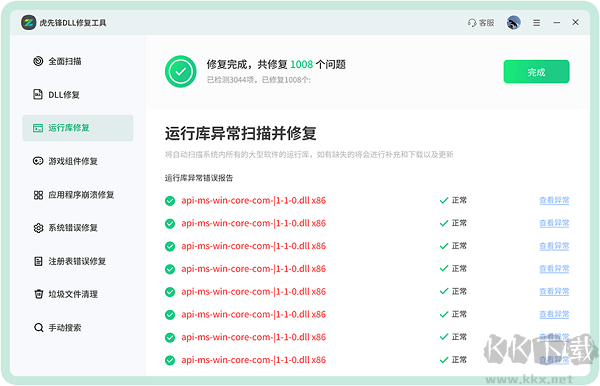600x386 pixels.
Task: Open 查看异常 link in third report row
Action: [554, 246]
